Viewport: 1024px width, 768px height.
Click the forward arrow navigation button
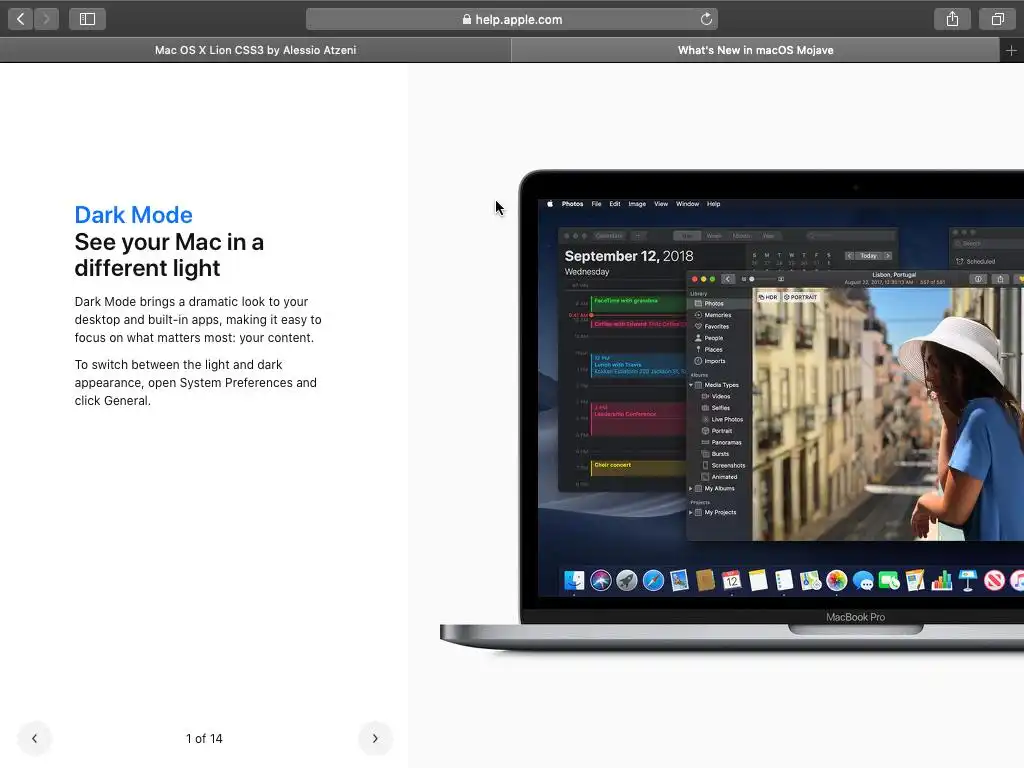[46, 19]
